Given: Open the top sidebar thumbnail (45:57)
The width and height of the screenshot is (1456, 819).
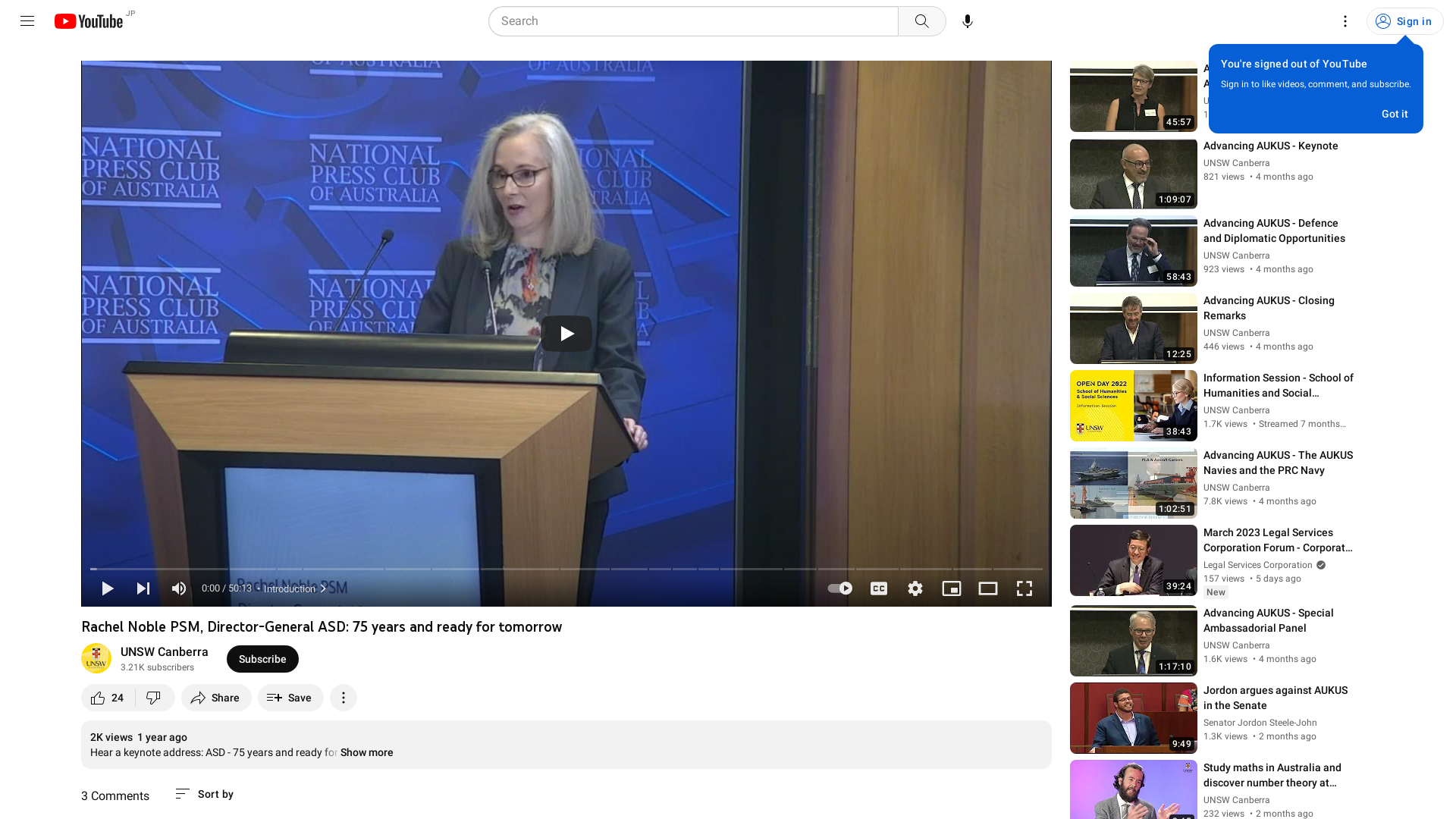Looking at the screenshot, I should pyautogui.click(x=1133, y=96).
